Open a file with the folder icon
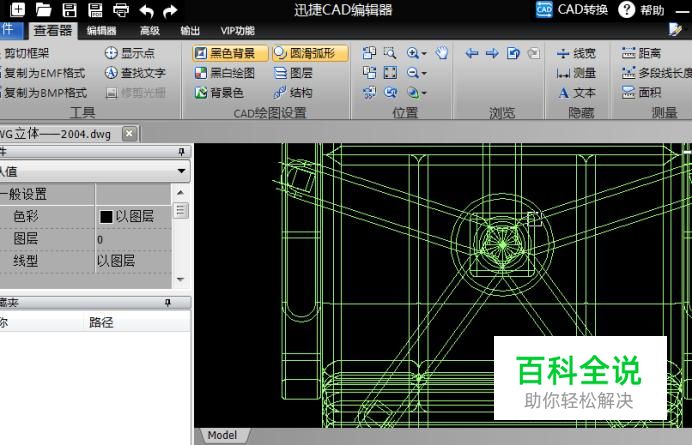The image size is (692, 445). click(x=43, y=9)
